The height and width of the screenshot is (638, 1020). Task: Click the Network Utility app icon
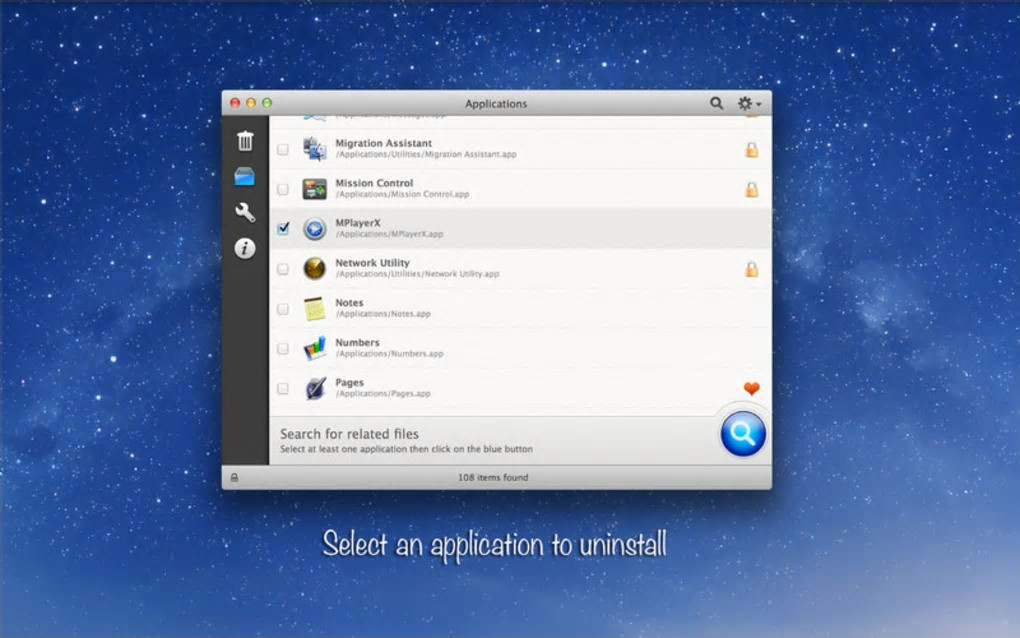[315, 269]
